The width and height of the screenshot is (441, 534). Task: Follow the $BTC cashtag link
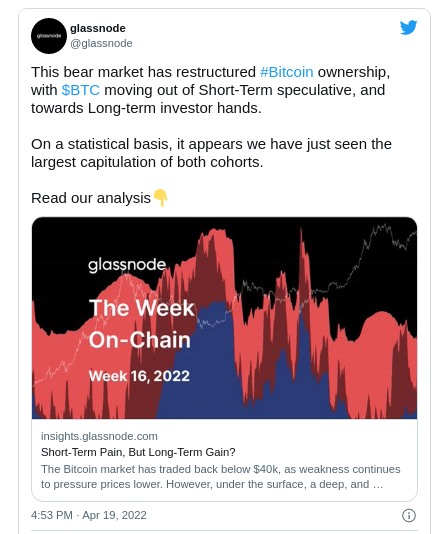pyautogui.click(x=81, y=90)
